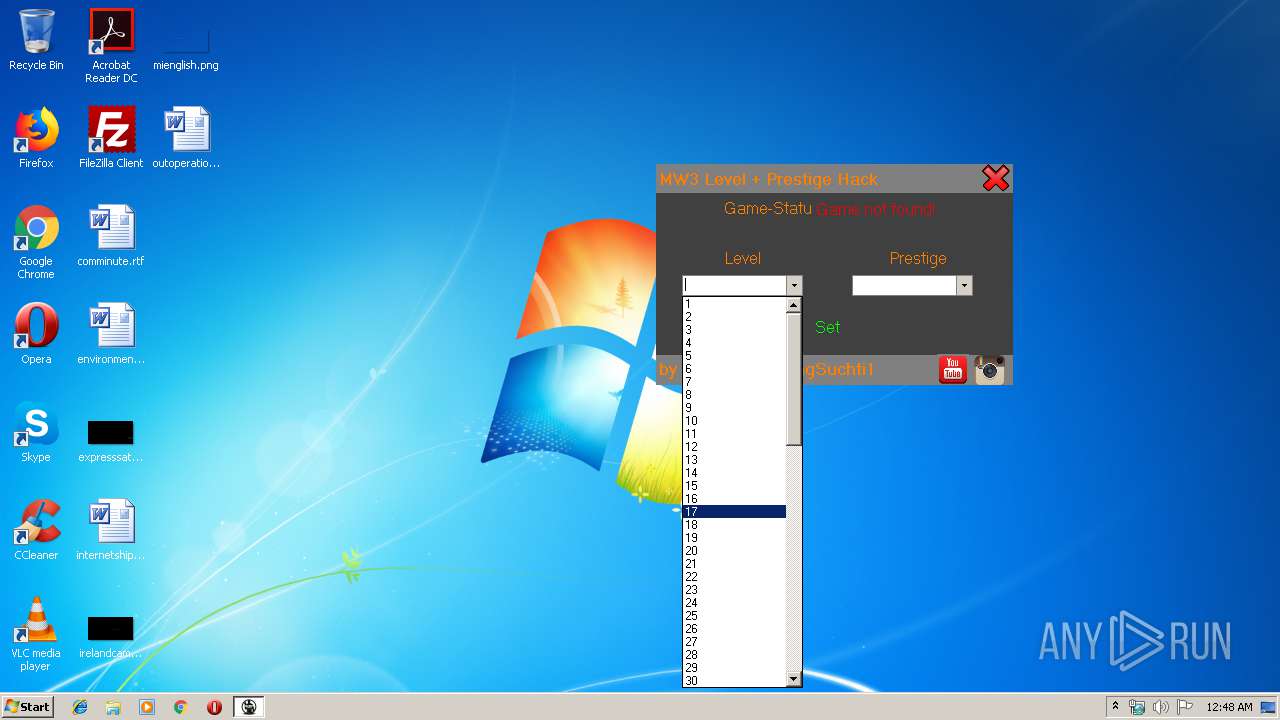Open the Google Chrome desktop shortcut

[x=36, y=242]
